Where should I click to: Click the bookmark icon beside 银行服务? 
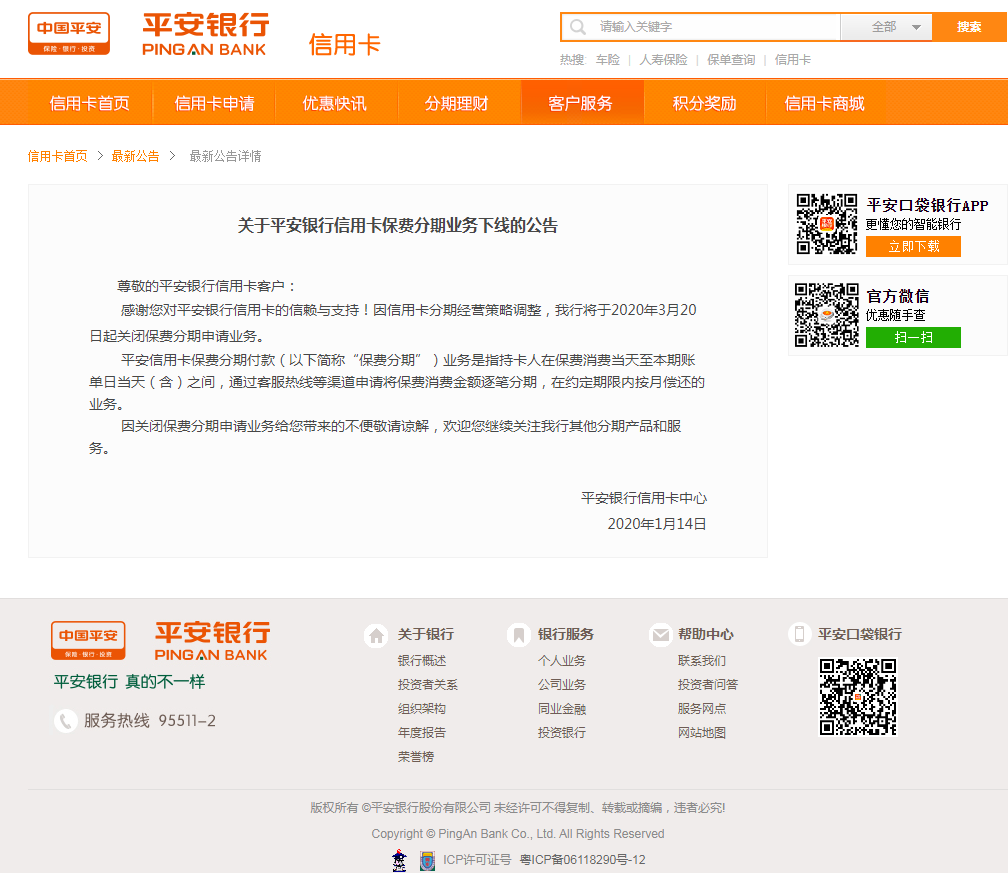click(x=518, y=635)
